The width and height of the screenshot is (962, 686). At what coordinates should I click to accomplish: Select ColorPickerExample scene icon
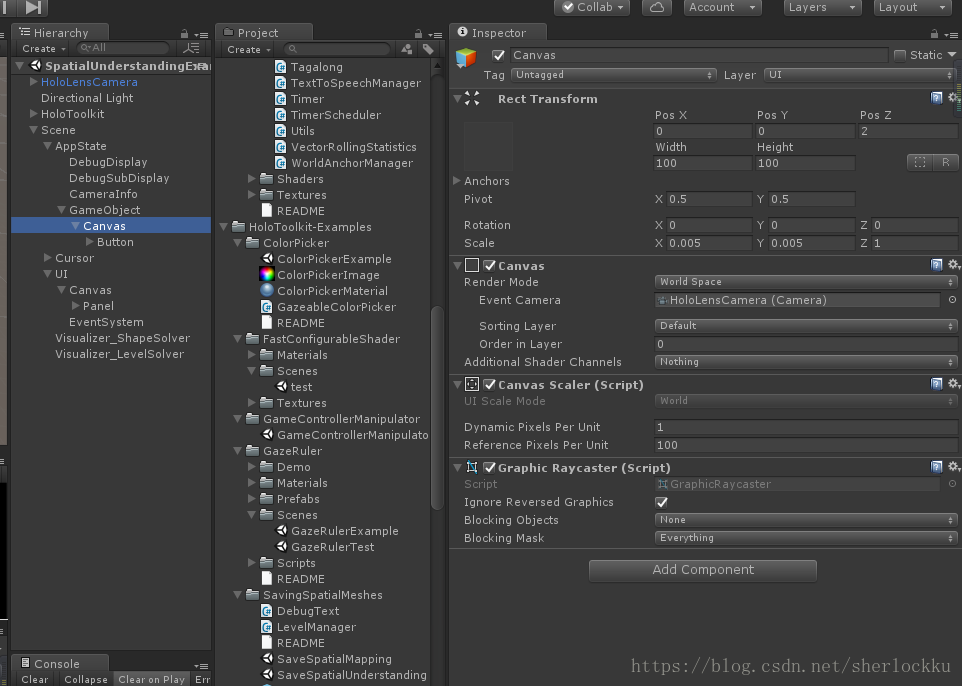click(x=267, y=259)
